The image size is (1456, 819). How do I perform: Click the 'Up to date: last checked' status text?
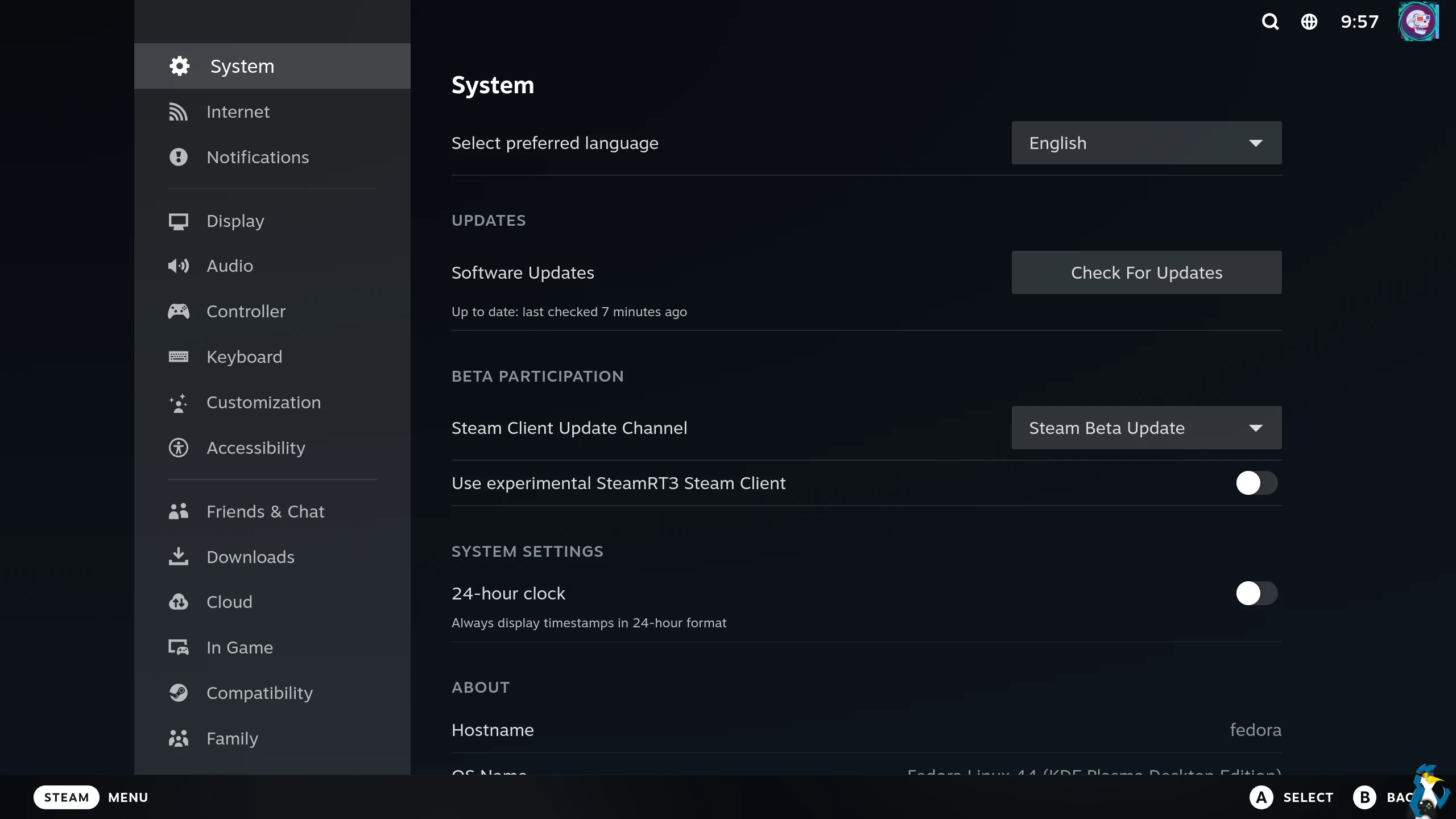coord(569,312)
